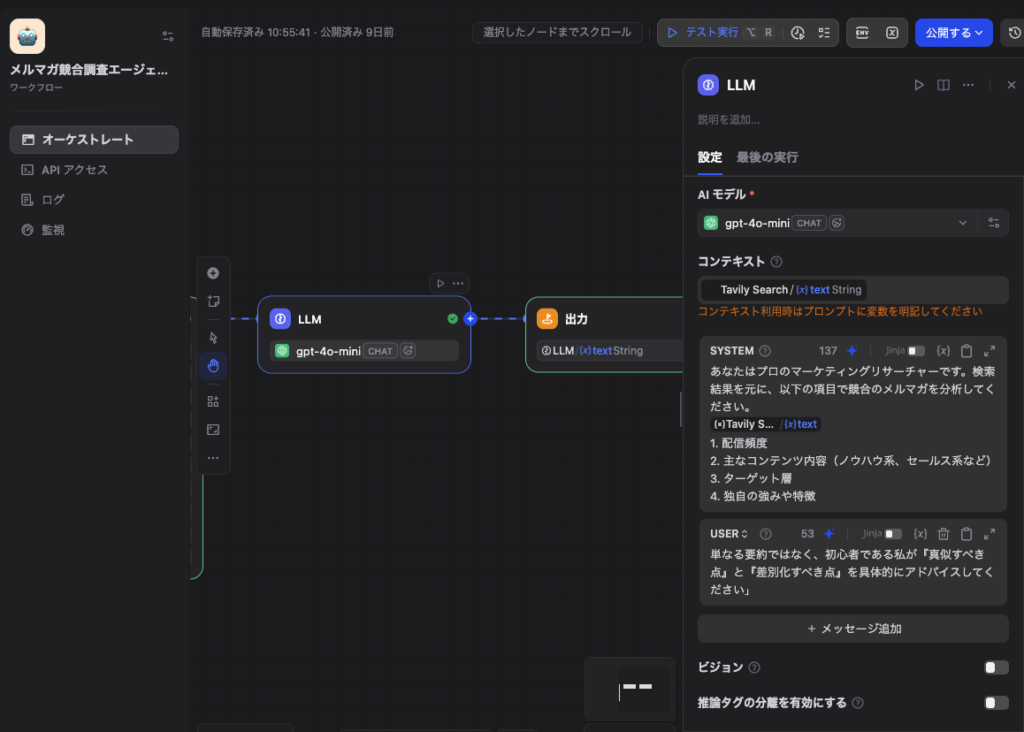Screen dimensions: 1024x732
Task: Click add node plus icon in canvas toolbar
Action: tap(213, 273)
